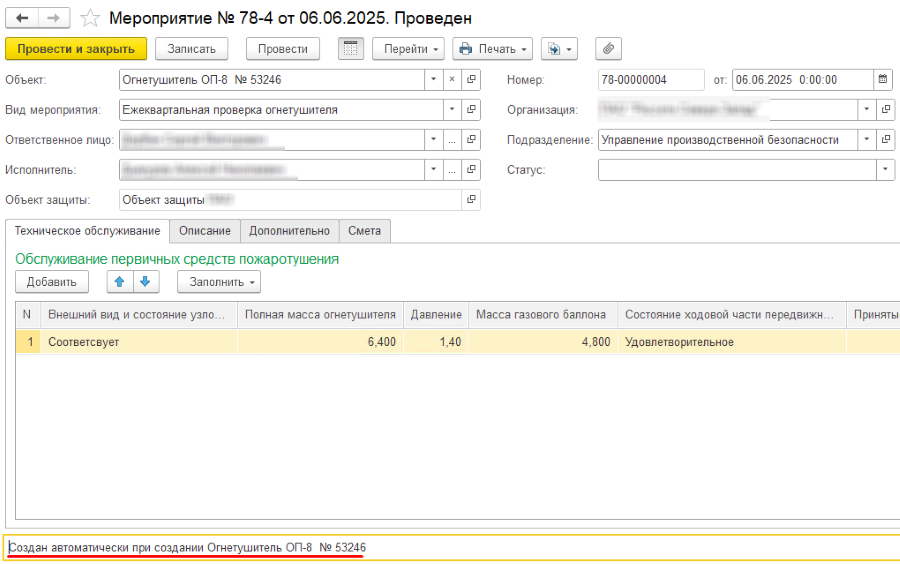Clear the Объект field with the x button

point(452,80)
